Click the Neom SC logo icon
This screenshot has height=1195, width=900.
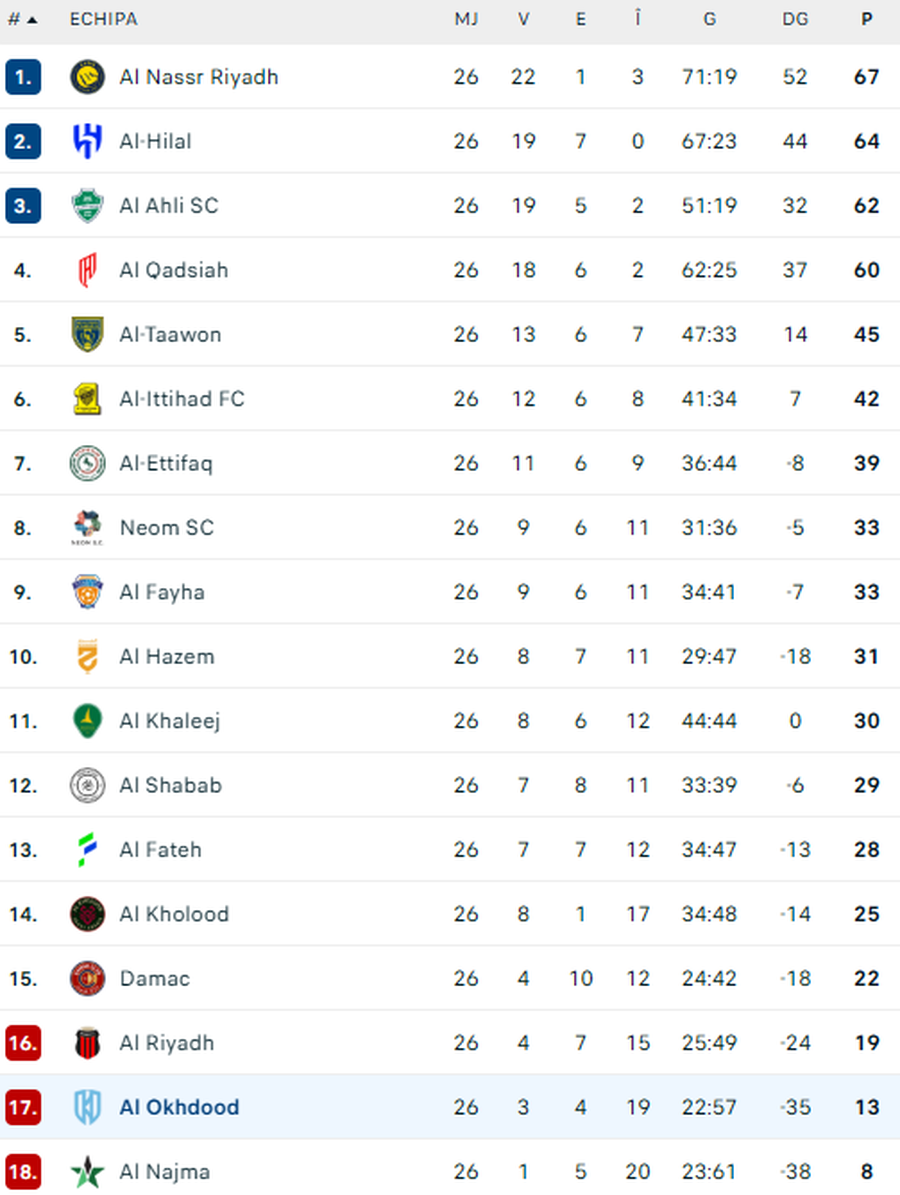click(x=88, y=527)
